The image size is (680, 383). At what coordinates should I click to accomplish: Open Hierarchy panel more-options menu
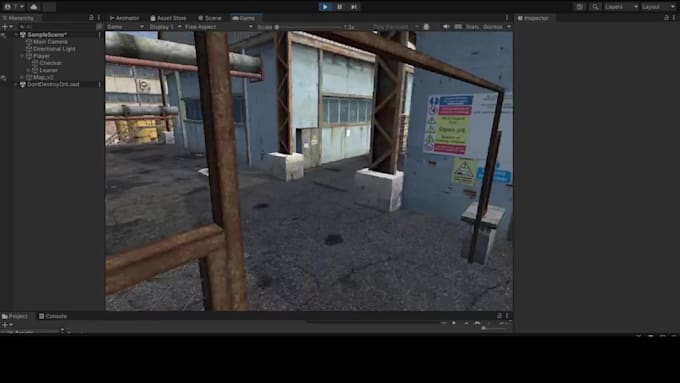pyautogui.click(x=99, y=18)
